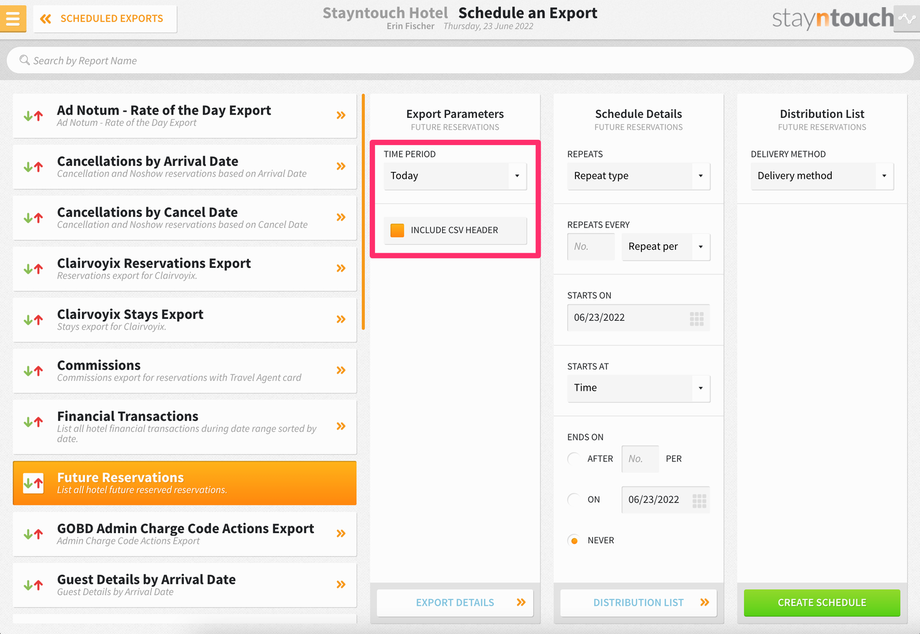Click the Distribution List button
Screen dimensions: 920x634
pos(638,603)
